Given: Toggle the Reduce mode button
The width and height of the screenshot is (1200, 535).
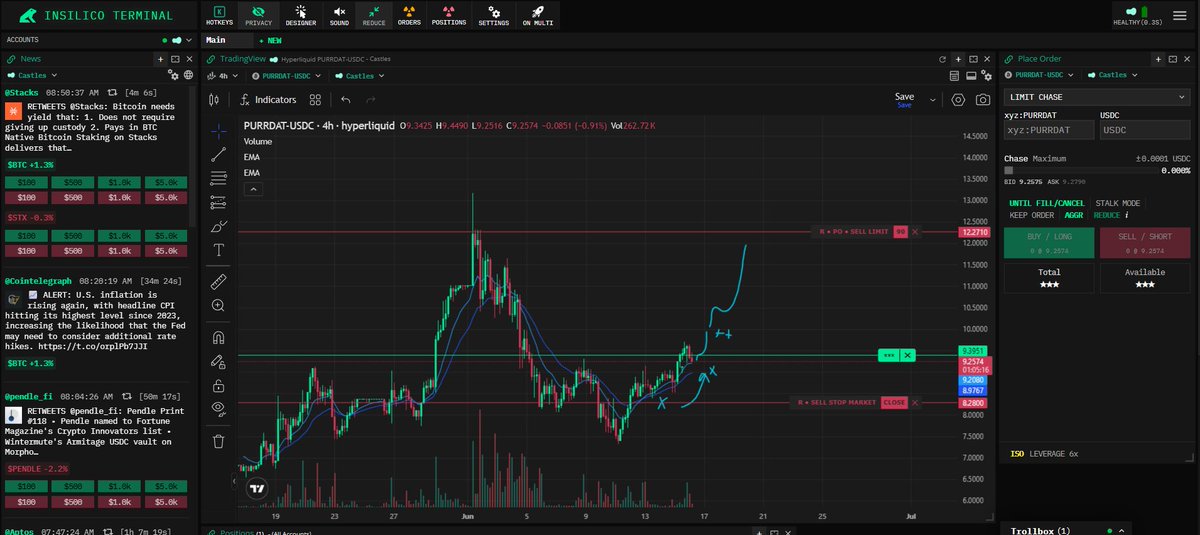Looking at the screenshot, I should [373, 15].
